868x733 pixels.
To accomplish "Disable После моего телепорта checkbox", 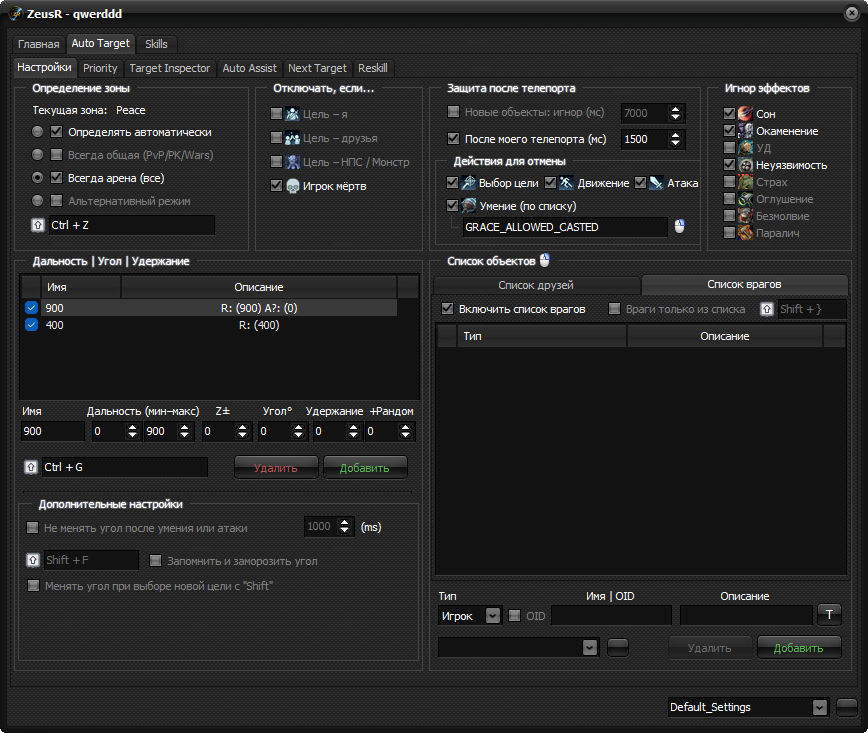I will click(453, 138).
